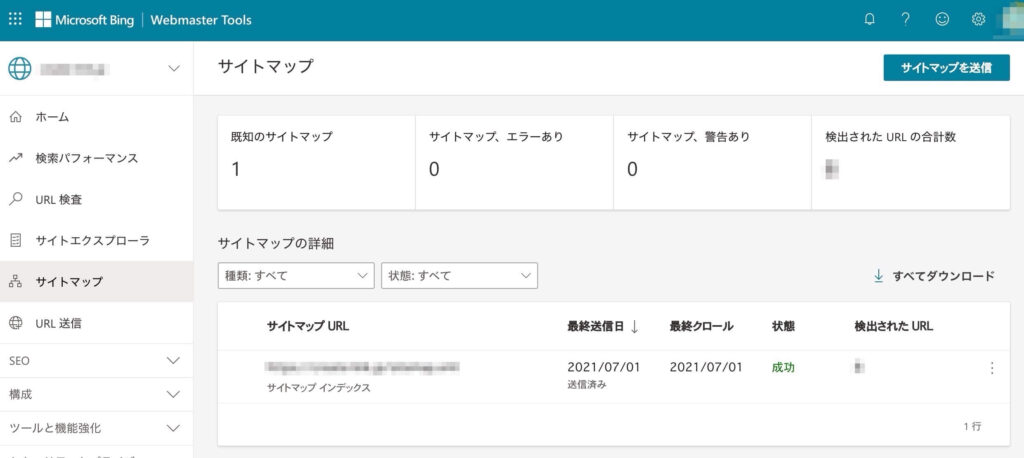Click the magnifier icon beside URL 検査
The width and height of the screenshot is (1024, 458).
(16, 199)
